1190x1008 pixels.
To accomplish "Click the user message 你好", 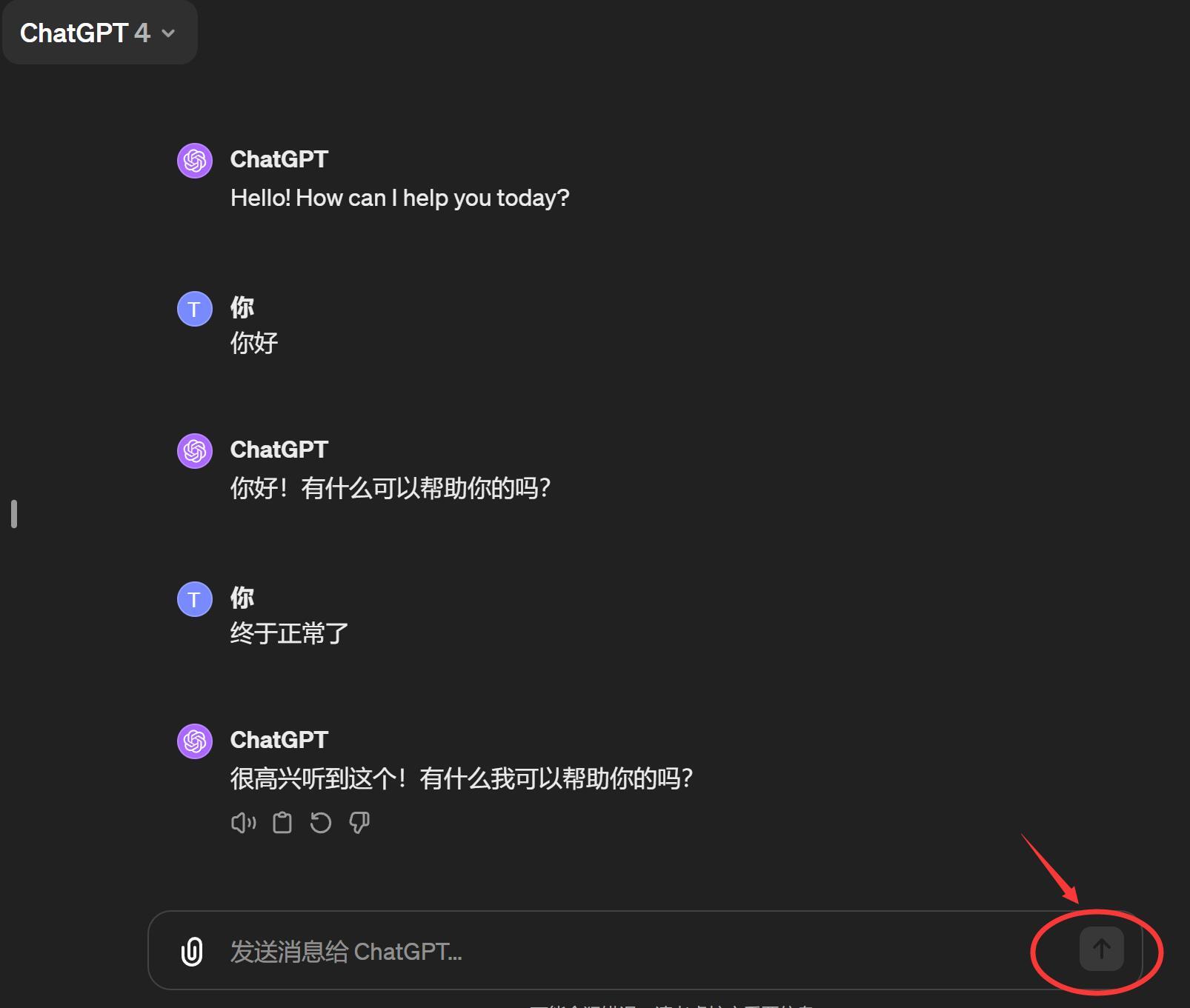I will (x=254, y=344).
